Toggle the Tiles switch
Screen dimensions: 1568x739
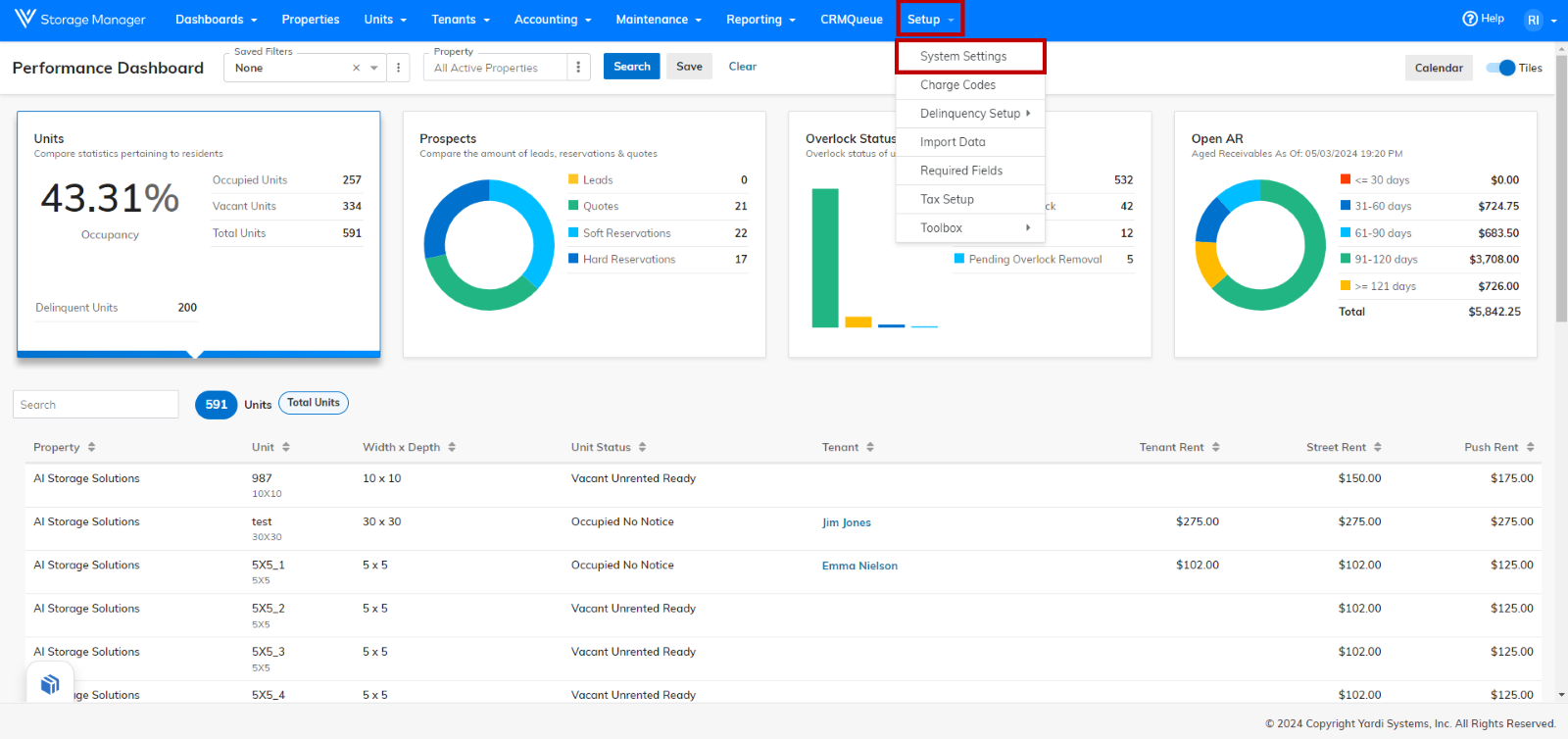pyautogui.click(x=1500, y=68)
